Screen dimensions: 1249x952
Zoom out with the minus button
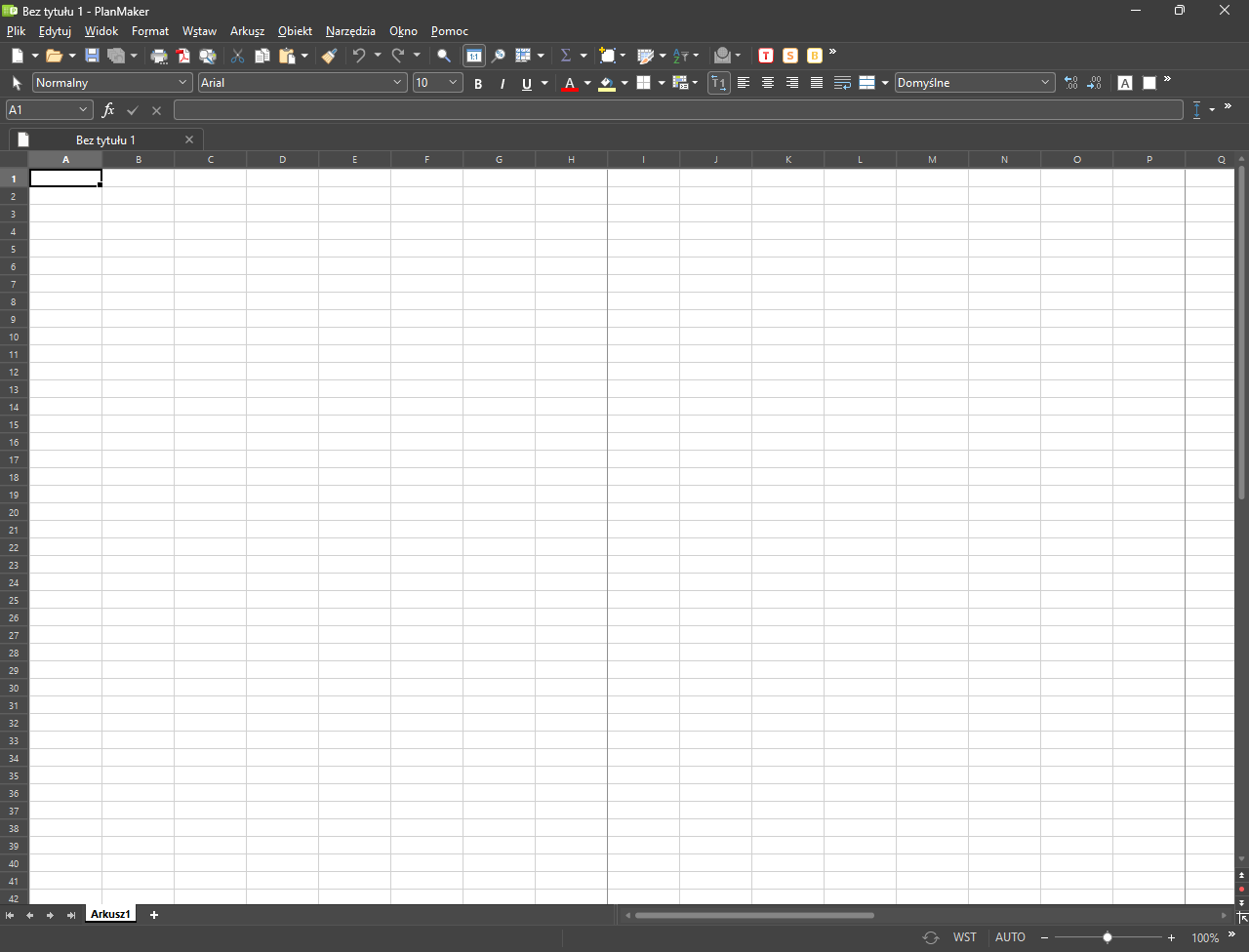pos(1044,937)
